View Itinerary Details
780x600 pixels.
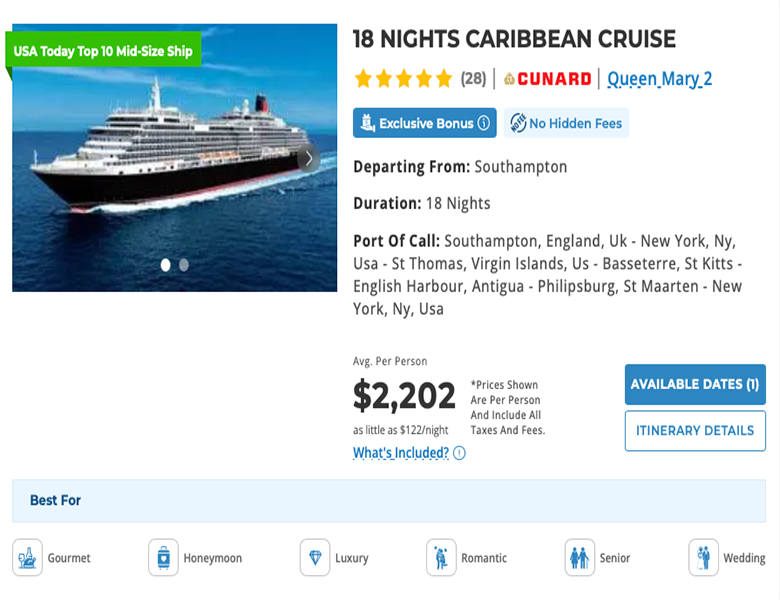coord(695,431)
